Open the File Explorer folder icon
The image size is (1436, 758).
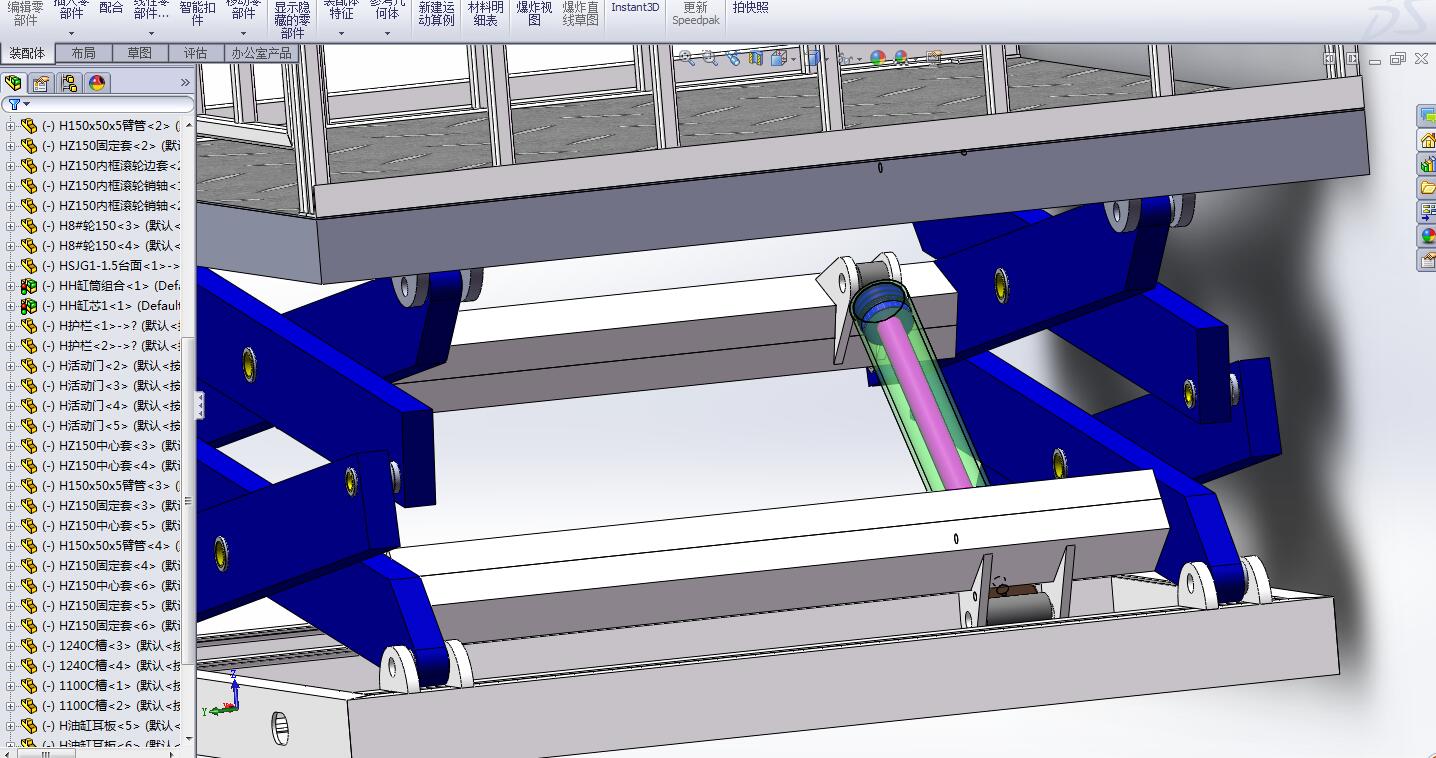coord(1428,188)
